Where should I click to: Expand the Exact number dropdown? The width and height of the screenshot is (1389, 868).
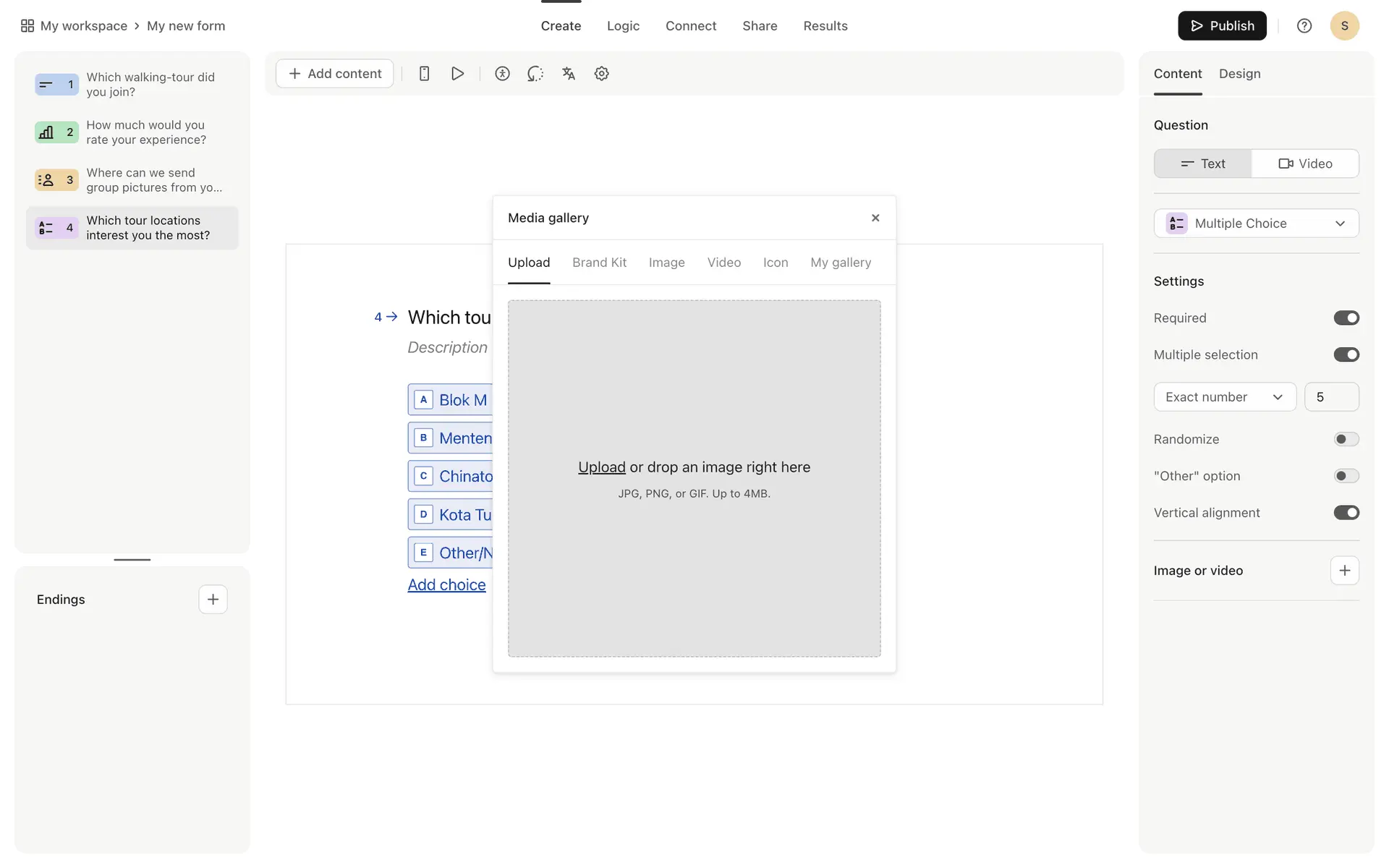click(x=1224, y=397)
